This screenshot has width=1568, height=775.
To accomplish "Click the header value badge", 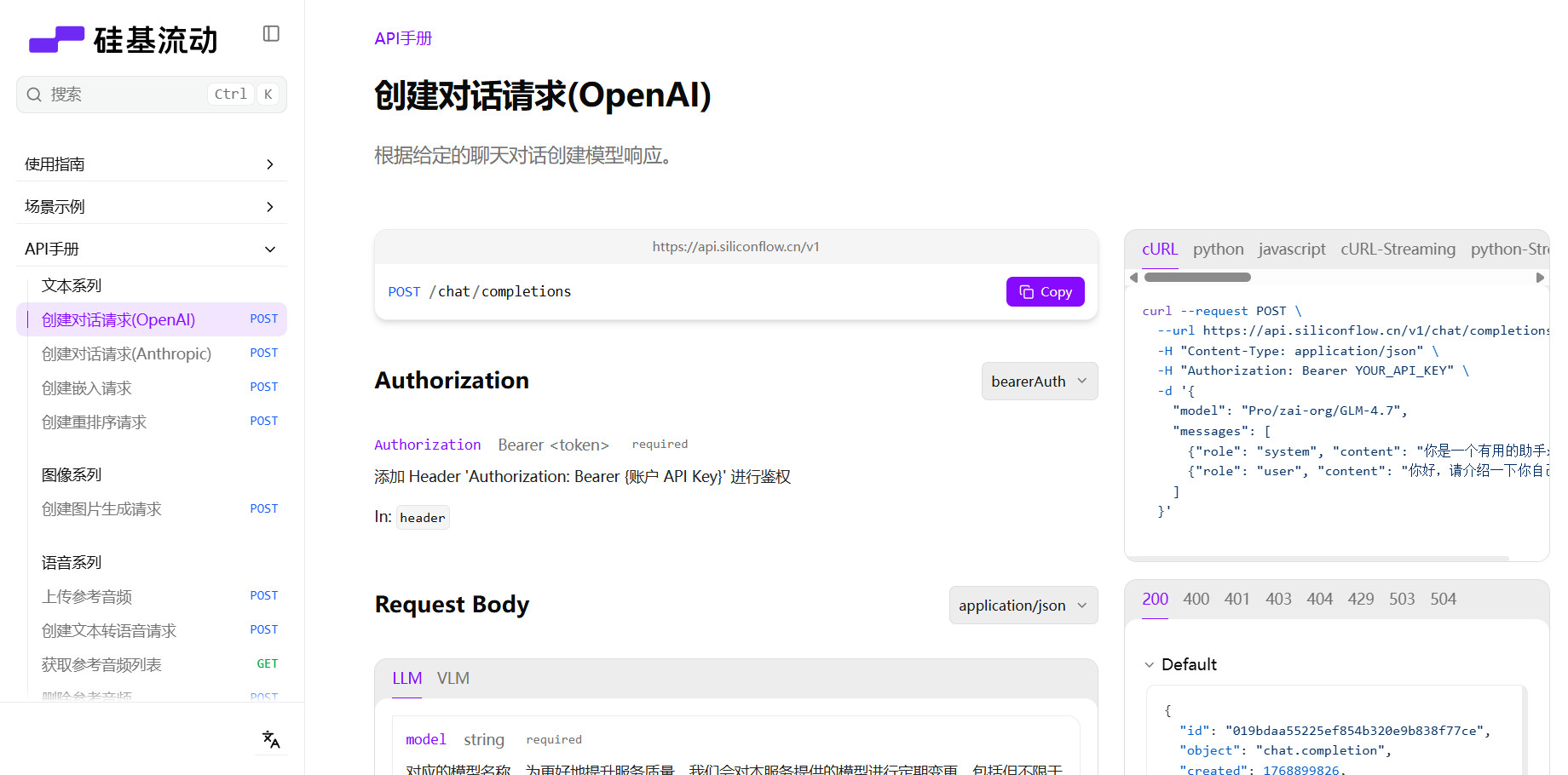I will [x=423, y=518].
